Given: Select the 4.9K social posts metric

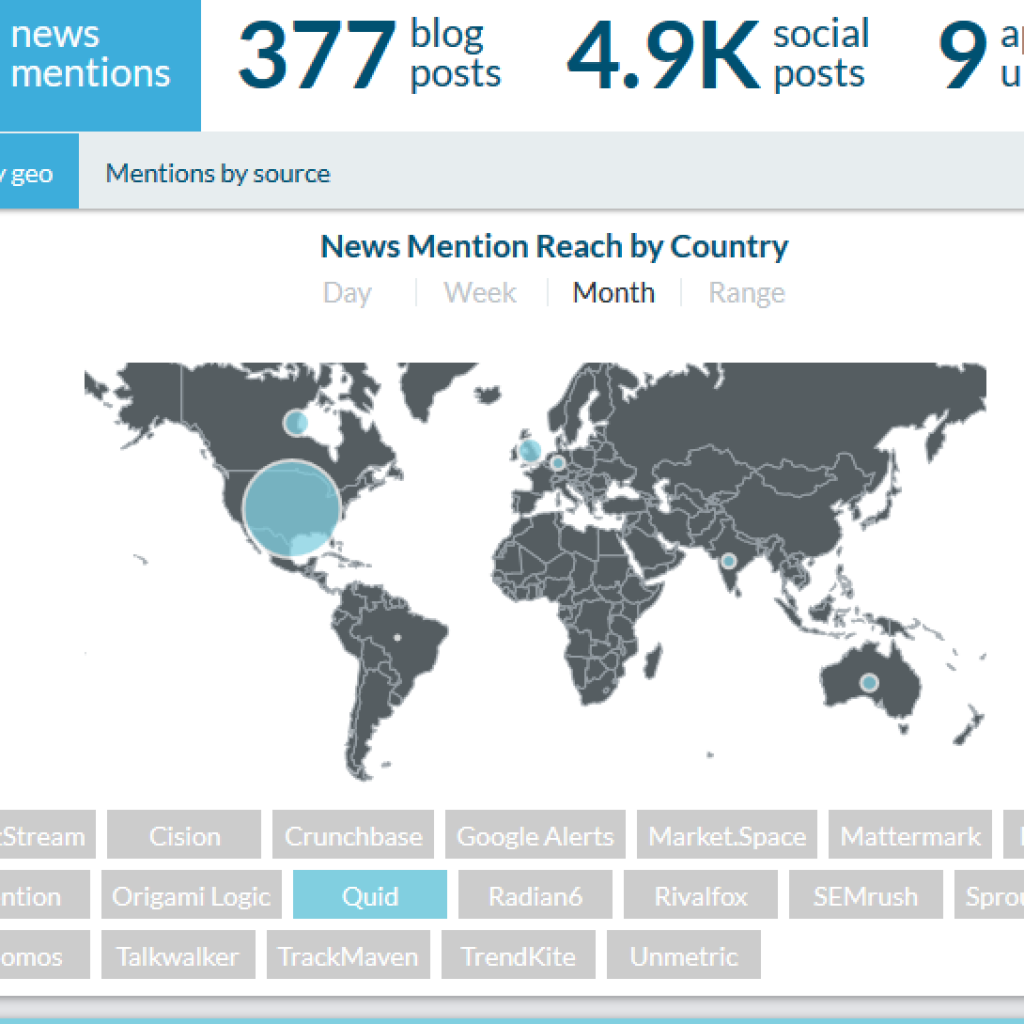Looking at the screenshot, I should tap(718, 54).
